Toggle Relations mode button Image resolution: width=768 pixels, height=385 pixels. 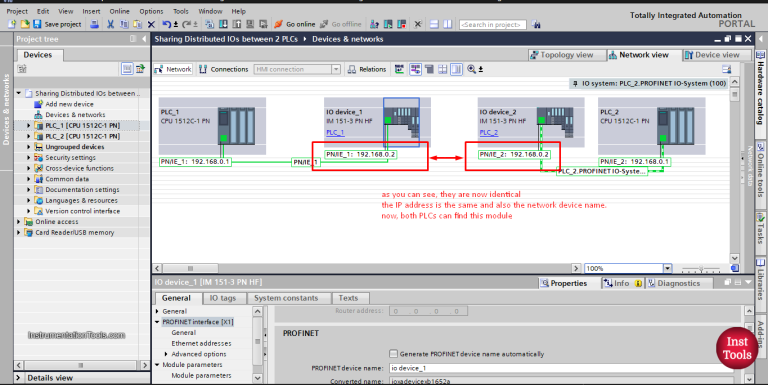pyautogui.click(x=367, y=70)
